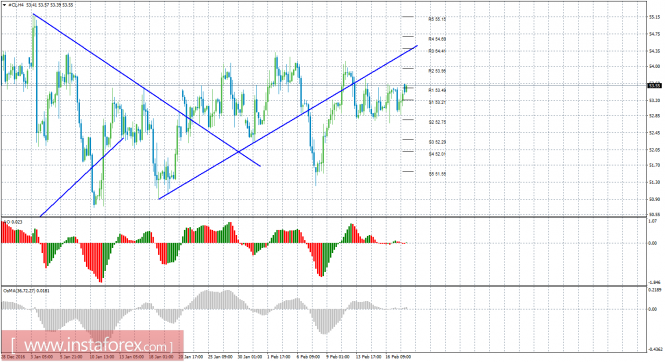Click the separator between AO and OsMA panels
Image resolution: width=665 pixels, height=362 pixels.
click(x=324, y=286)
